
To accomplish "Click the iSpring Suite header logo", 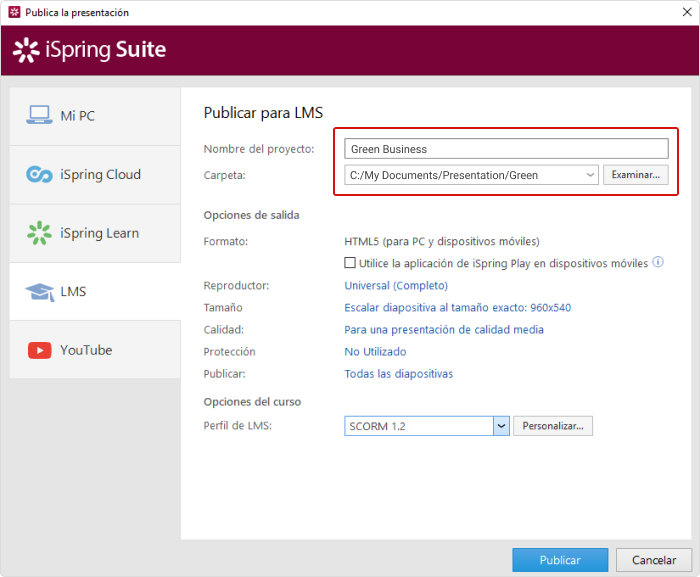I will [89, 50].
